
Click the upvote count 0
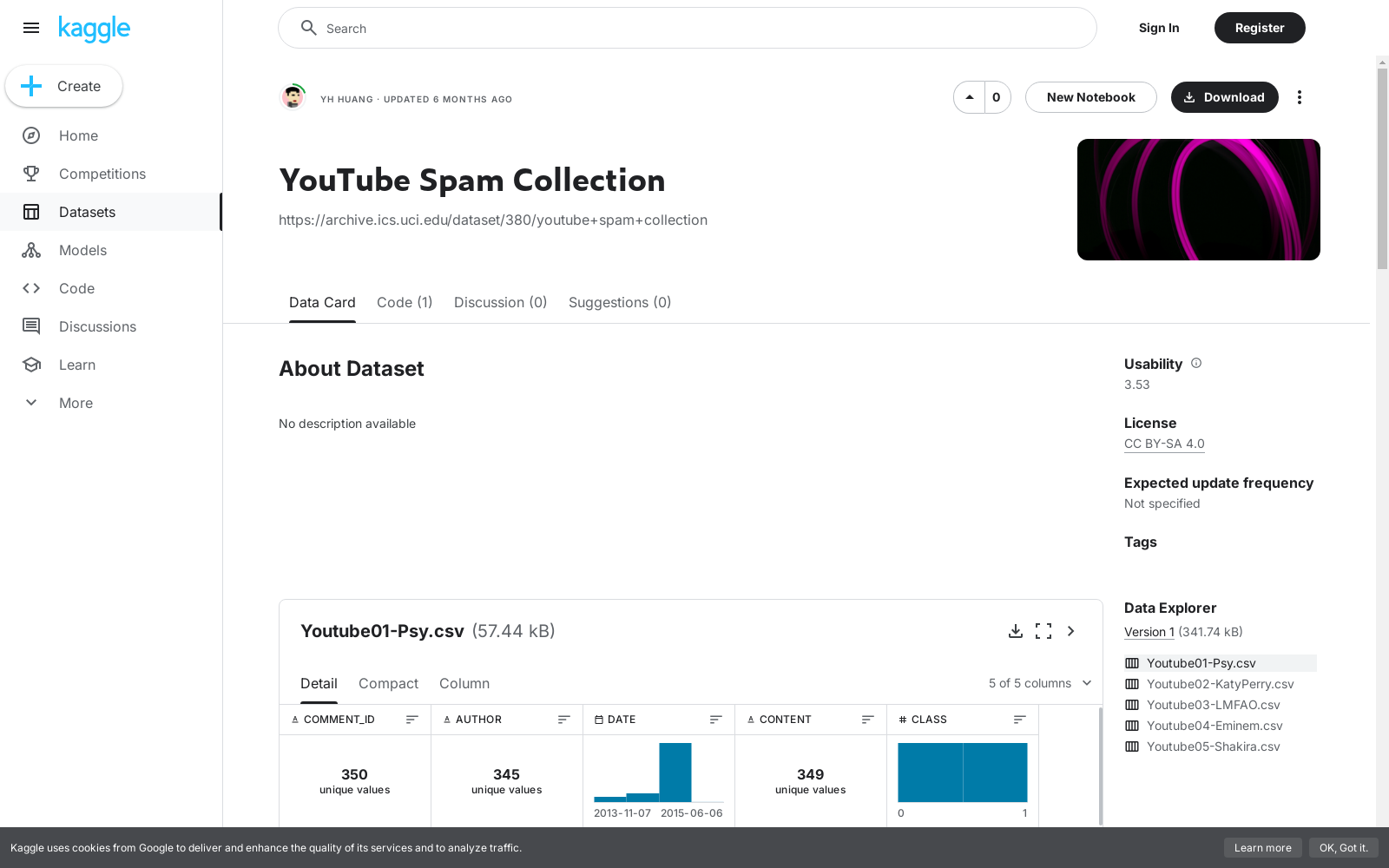997,97
